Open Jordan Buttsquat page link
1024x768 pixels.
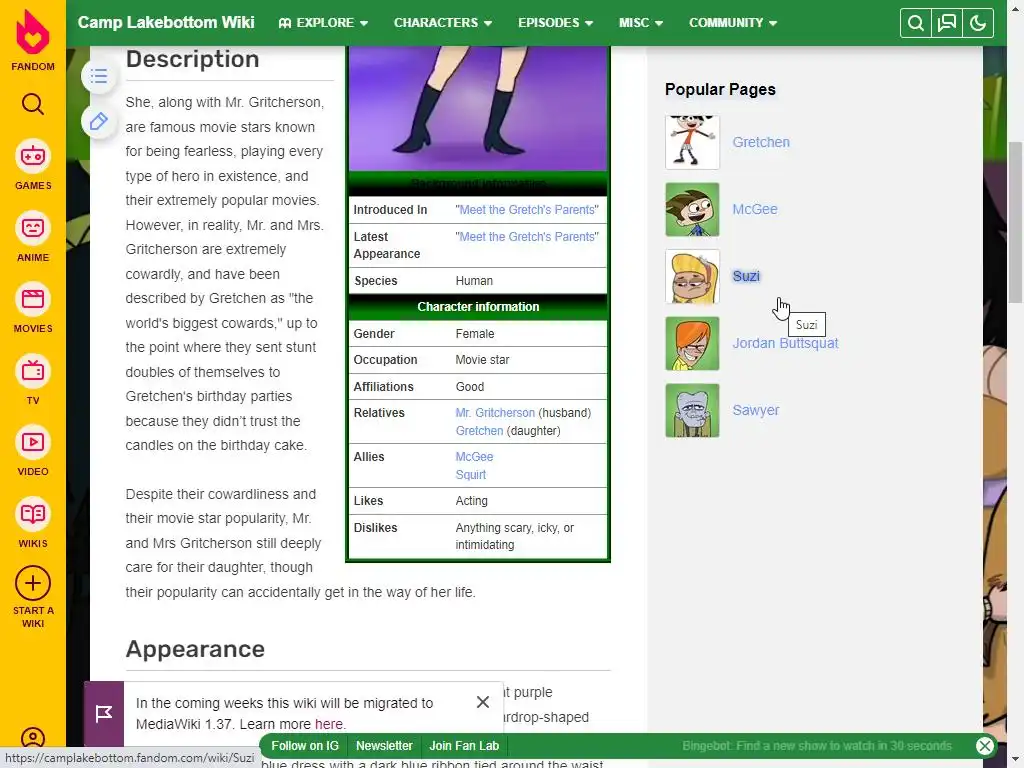click(785, 344)
